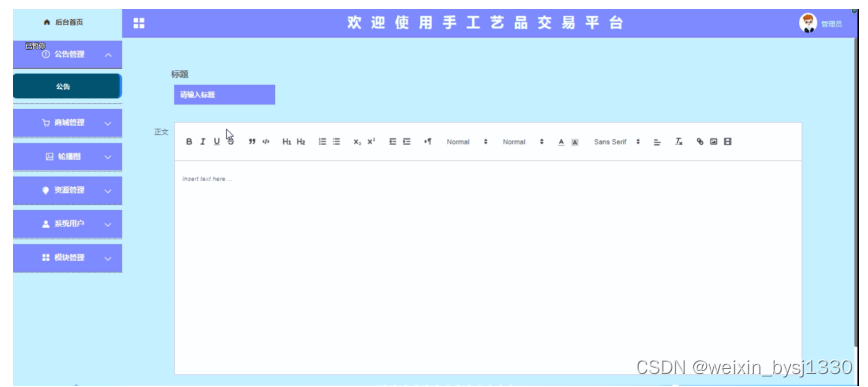This screenshot has width=868, height=387.
Task: Open the text alignment options
Action: (657, 142)
